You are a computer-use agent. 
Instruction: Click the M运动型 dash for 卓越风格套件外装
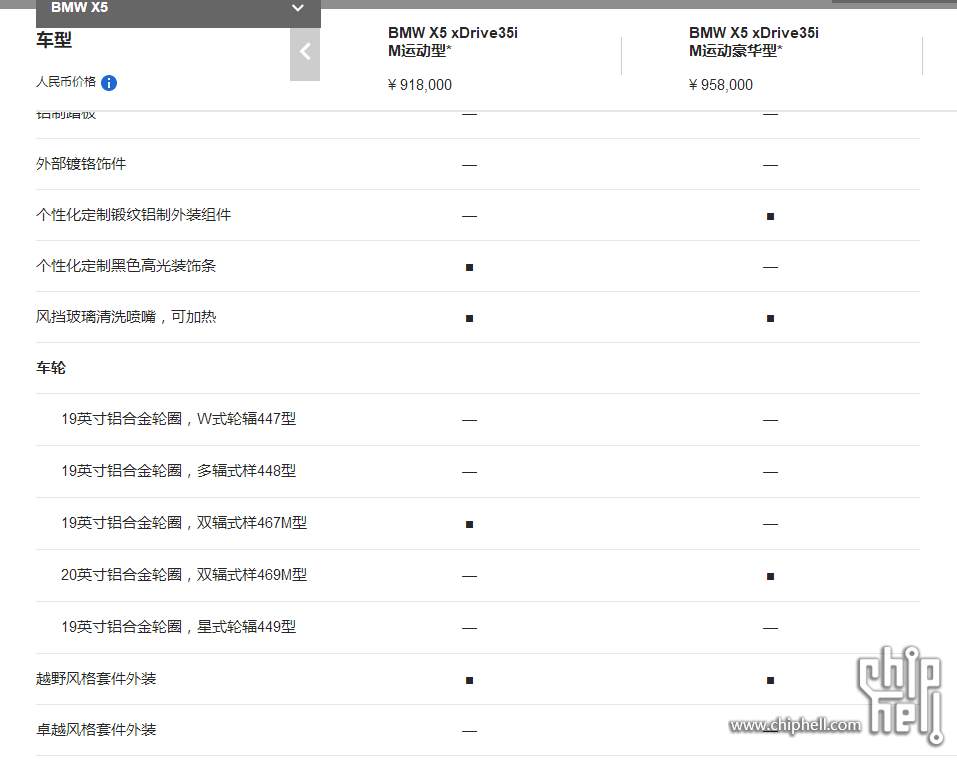pyautogui.click(x=469, y=731)
